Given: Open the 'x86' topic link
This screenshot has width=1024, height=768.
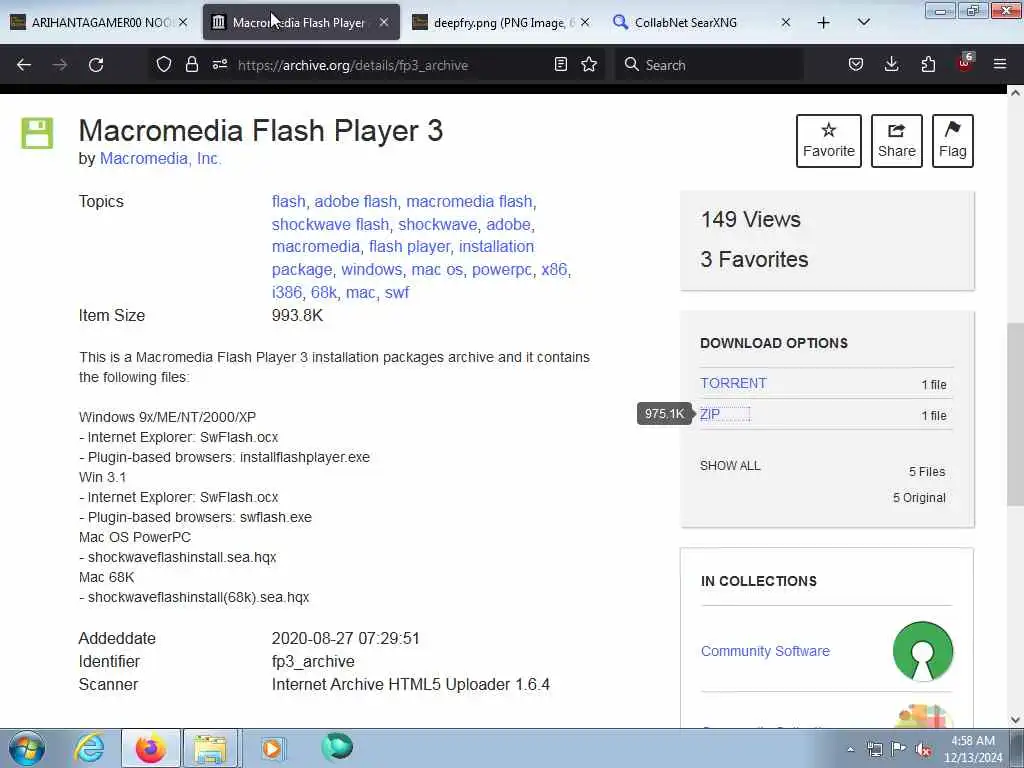Looking at the screenshot, I should 554,269.
